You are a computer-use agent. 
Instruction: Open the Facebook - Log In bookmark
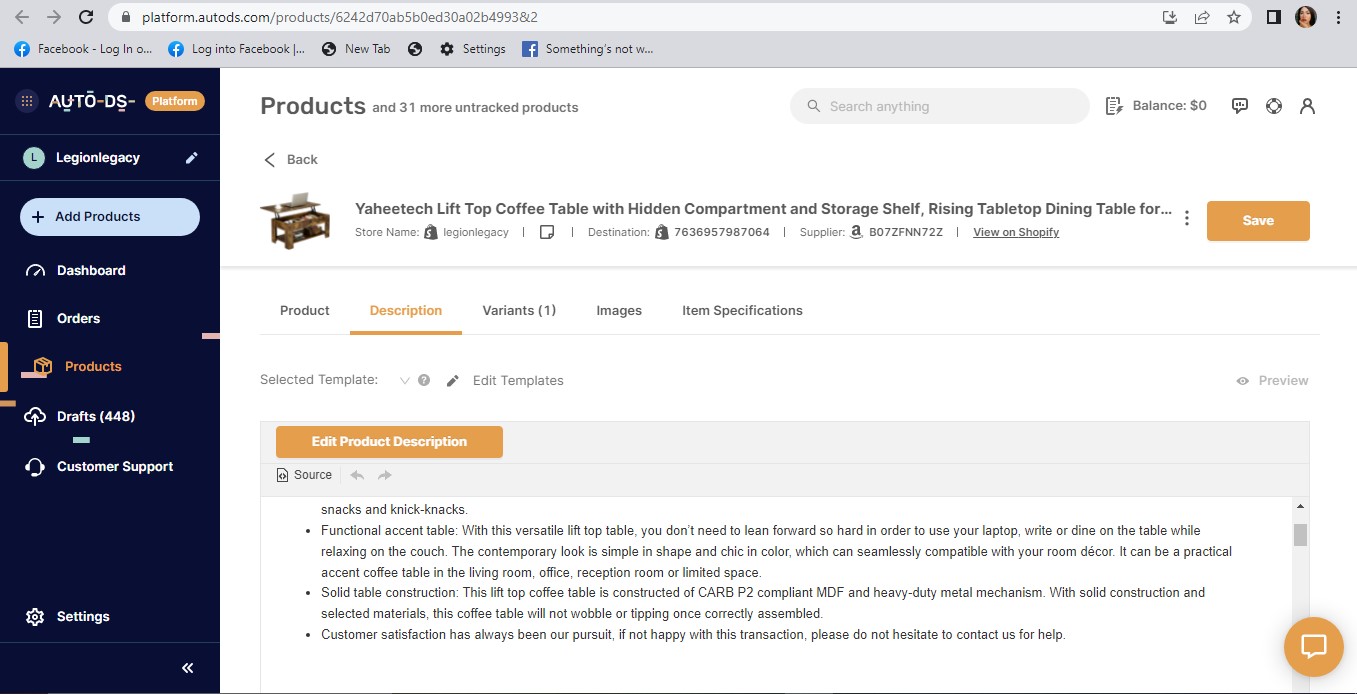pyautogui.click(x=83, y=49)
